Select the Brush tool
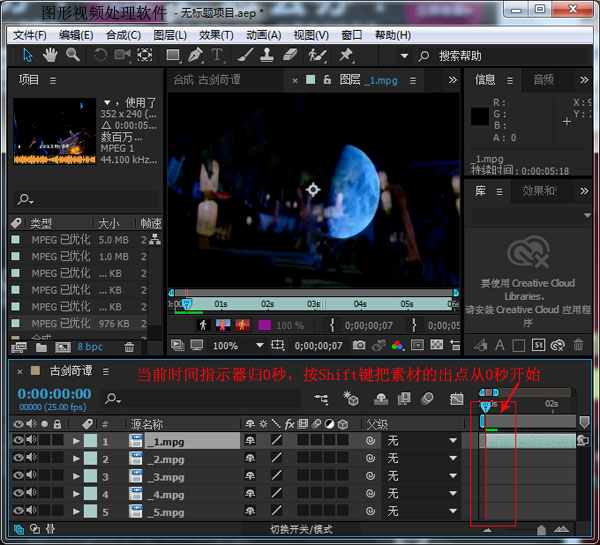Image resolution: width=600 pixels, height=545 pixels. [245, 55]
